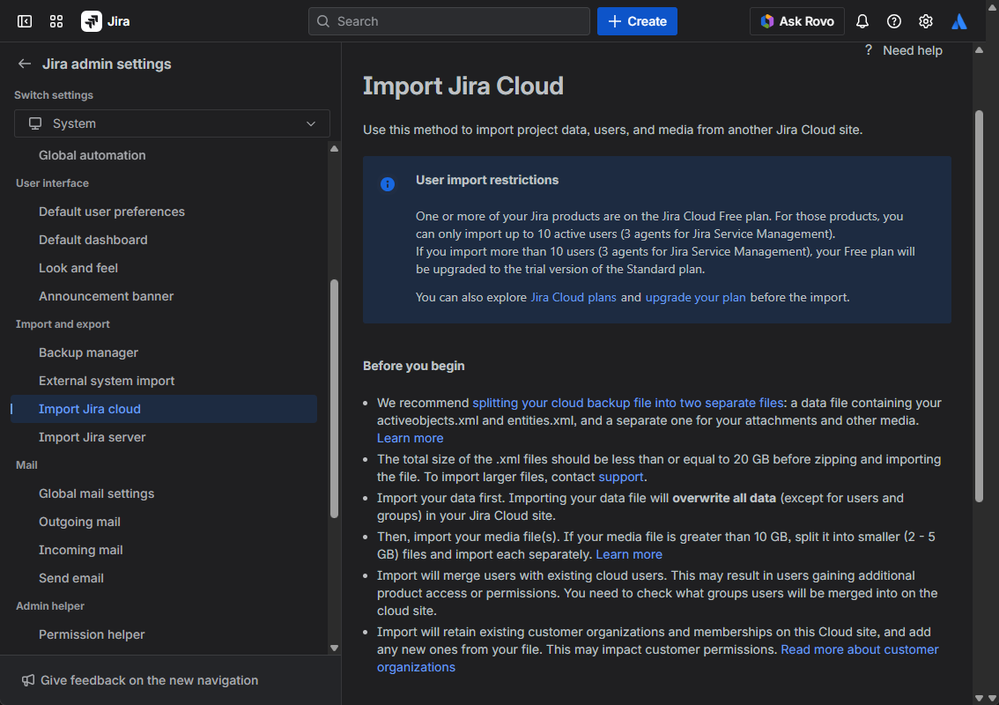Click Learn more after attachments and other media
Viewport: 999px width, 705px height.
pyautogui.click(x=410, y=438)
